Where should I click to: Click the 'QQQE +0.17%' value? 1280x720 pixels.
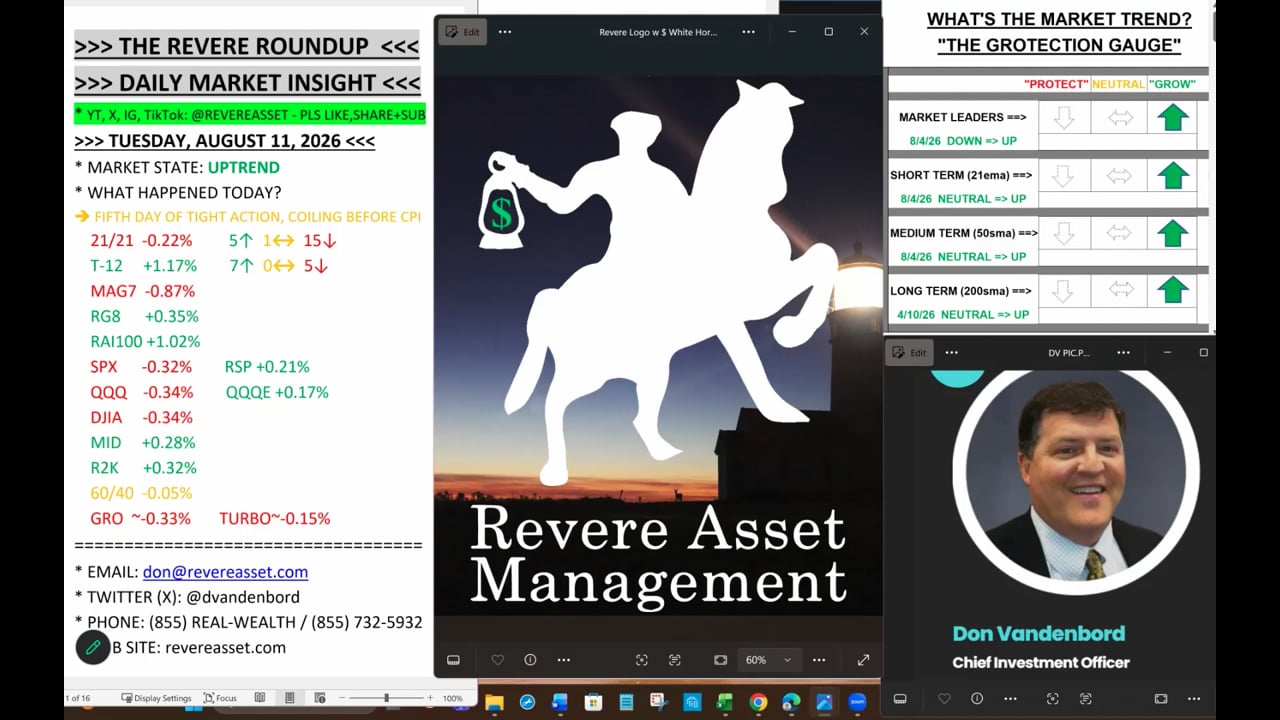point(277,392)
